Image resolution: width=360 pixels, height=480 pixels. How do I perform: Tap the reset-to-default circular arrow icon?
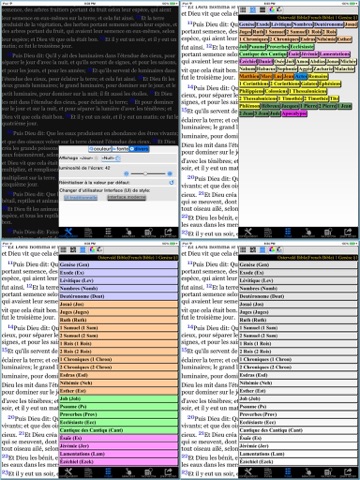click(x=172, y=183)
